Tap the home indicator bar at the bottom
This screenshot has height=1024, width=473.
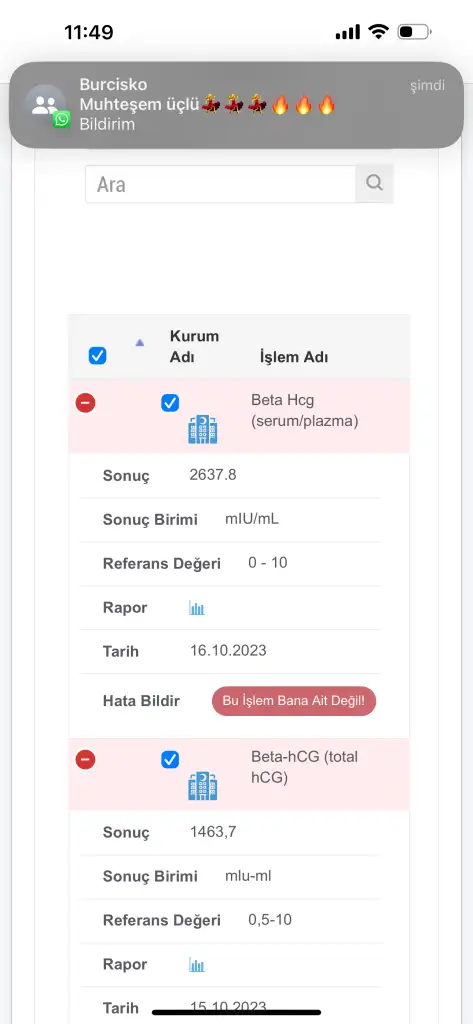coord(236,1012)
